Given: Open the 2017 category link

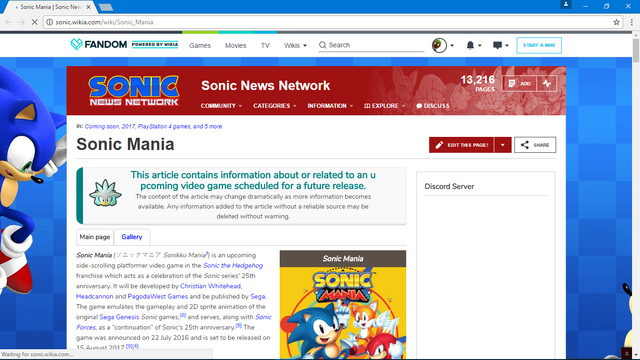Looking at the screenshot, I should click(x=128, y=127).
